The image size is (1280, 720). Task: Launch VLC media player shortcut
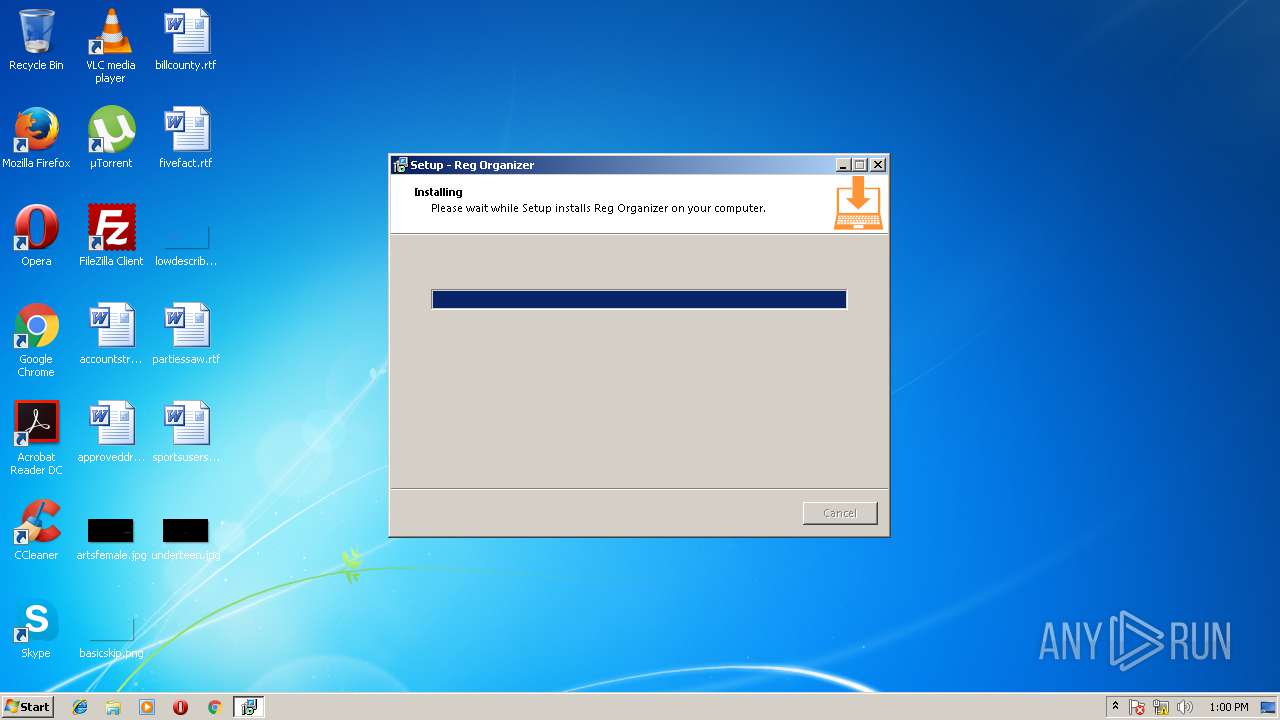pyautogui.click(x=110, y=46)
